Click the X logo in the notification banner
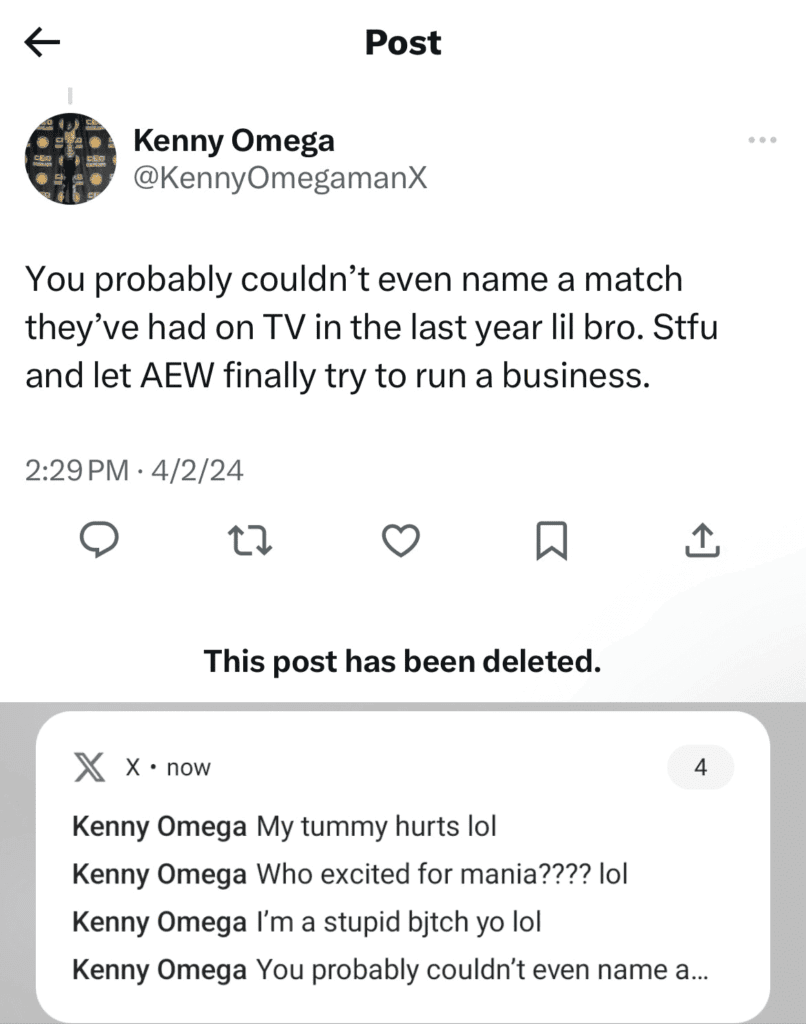The height and width of the screenshot is (1024, 806). point(88,768)
